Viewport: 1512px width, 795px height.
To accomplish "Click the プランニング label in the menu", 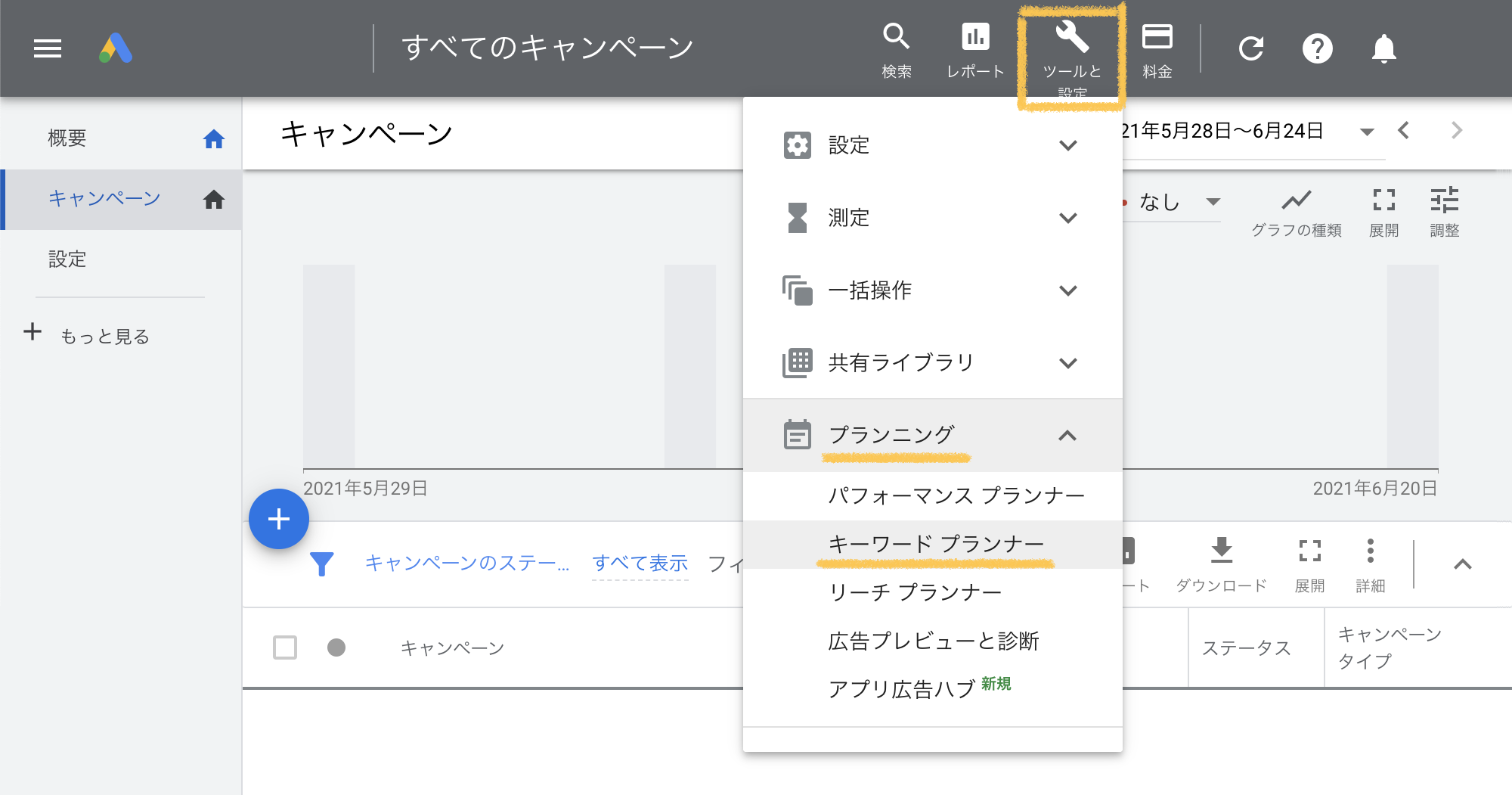I will pyautogui.click(x=892, y=435).
